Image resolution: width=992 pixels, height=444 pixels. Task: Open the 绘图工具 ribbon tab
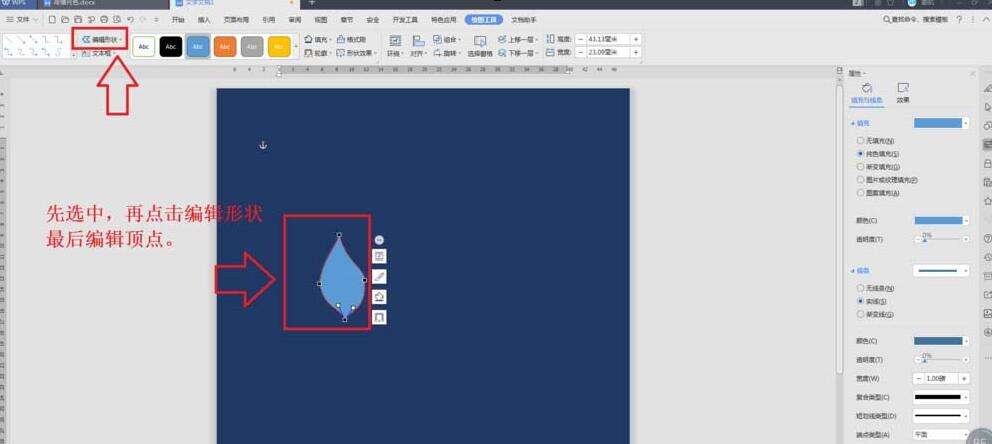484,20
